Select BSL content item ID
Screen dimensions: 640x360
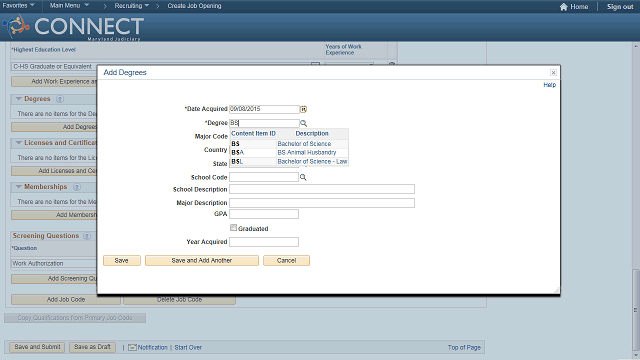pos(237,162)
